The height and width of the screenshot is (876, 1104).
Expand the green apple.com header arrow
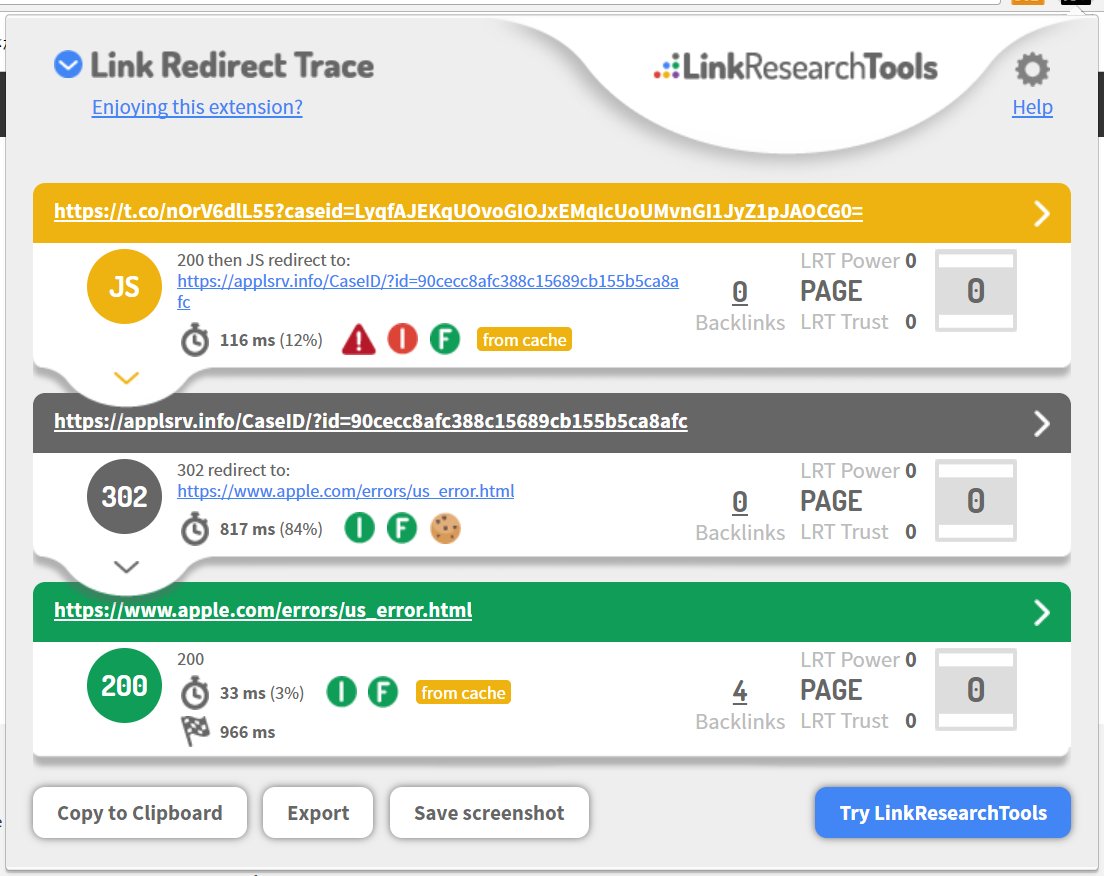[x=1041, y=613]
